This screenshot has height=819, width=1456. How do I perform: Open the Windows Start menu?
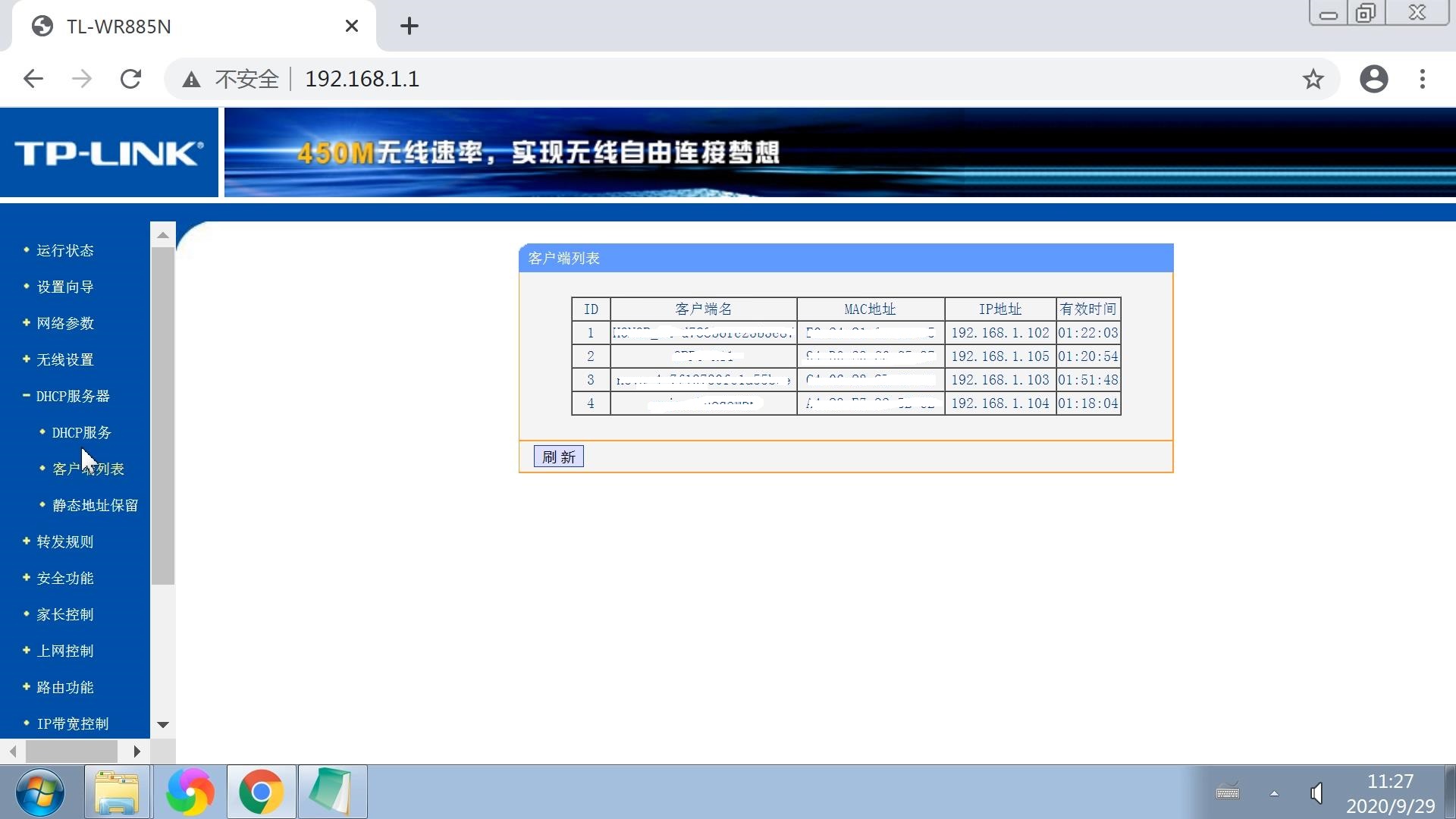click(x=41, y=792)
